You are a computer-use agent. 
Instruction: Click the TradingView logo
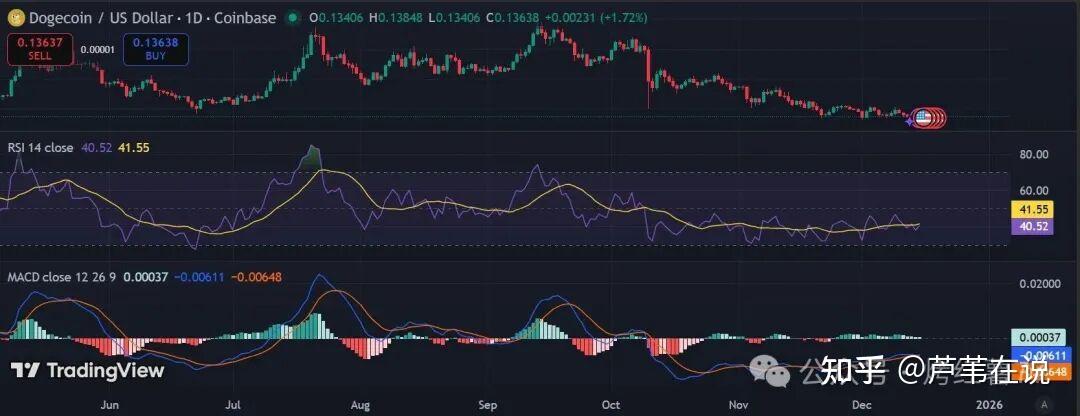[87, 370]
